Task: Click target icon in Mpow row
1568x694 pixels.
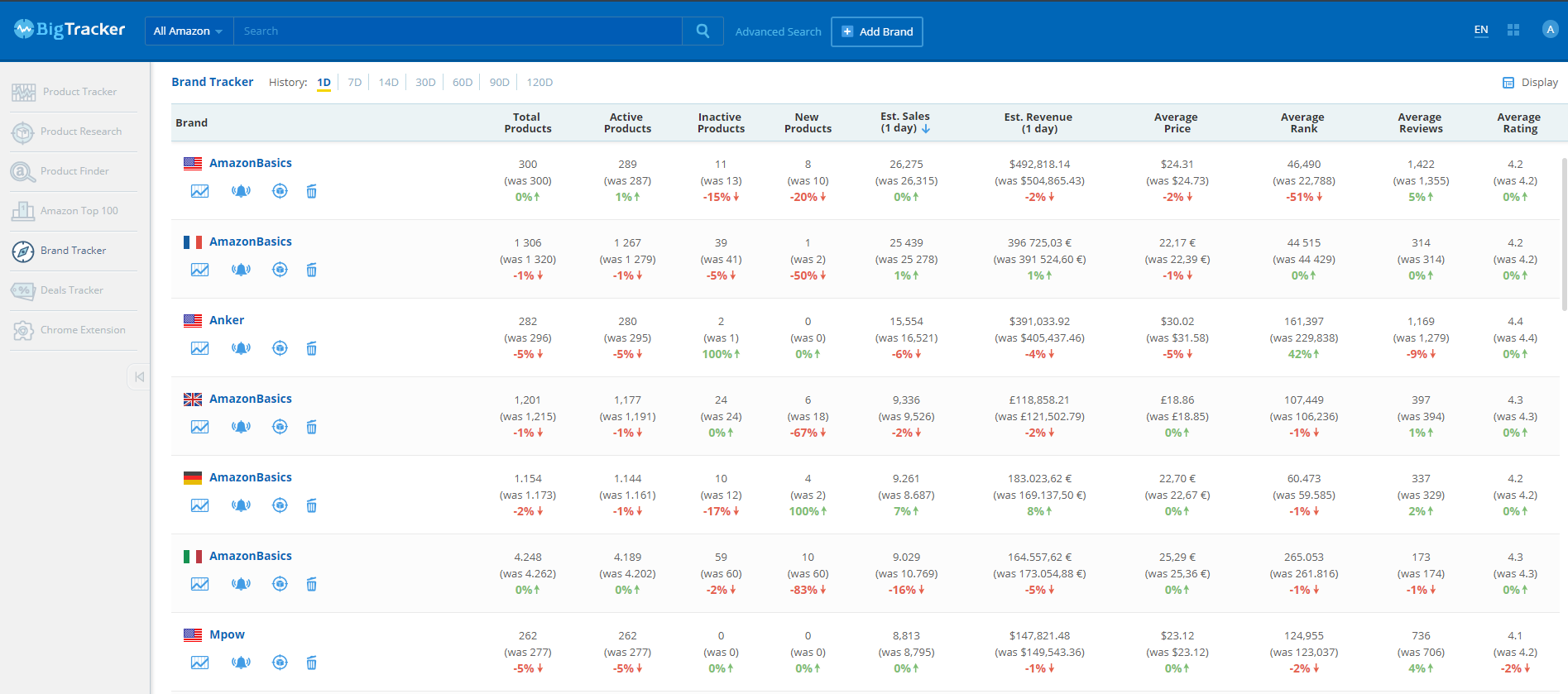Action: [x=280, y=663]
